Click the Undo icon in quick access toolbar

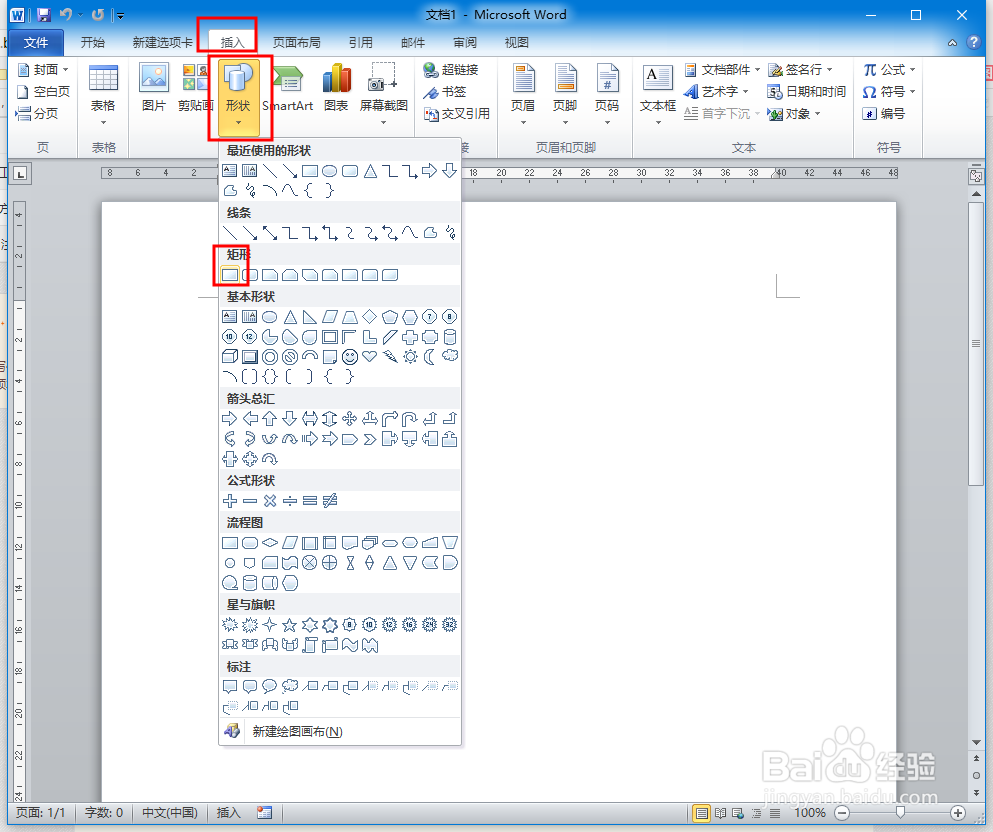(65, 15)
